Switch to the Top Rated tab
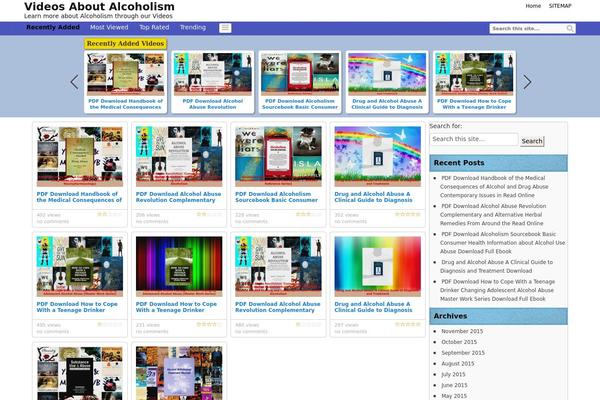Viewport: 600px width, 400px height. coord(154,27)
